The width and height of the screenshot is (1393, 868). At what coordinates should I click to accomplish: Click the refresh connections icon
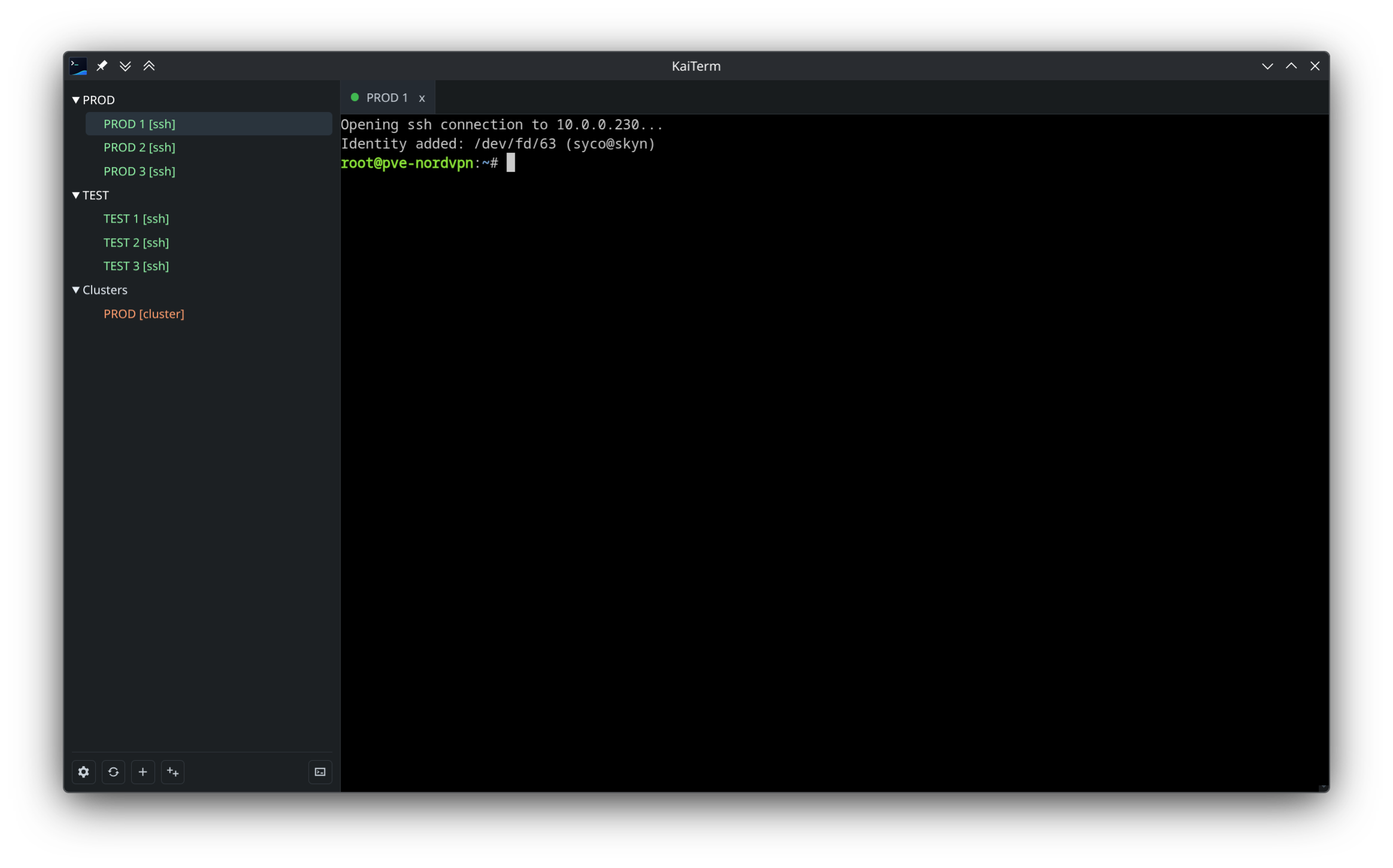tap(113, 772)
